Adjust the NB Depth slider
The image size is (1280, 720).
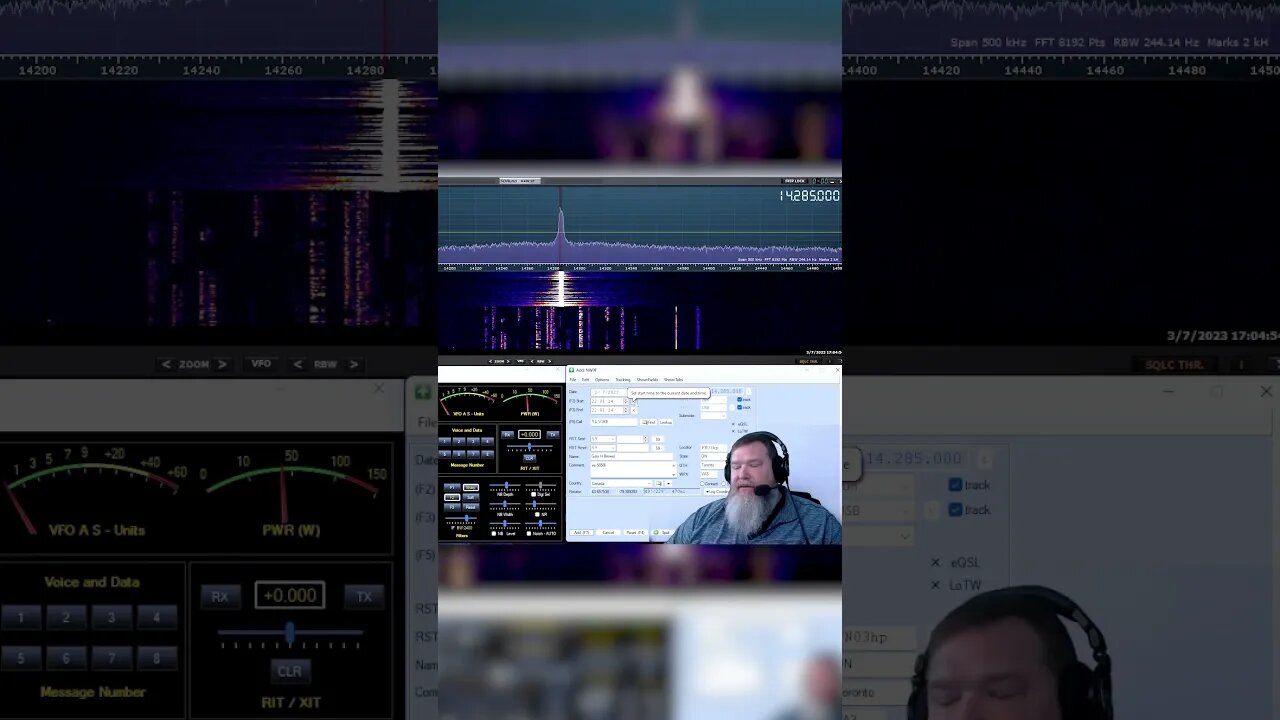505,485
